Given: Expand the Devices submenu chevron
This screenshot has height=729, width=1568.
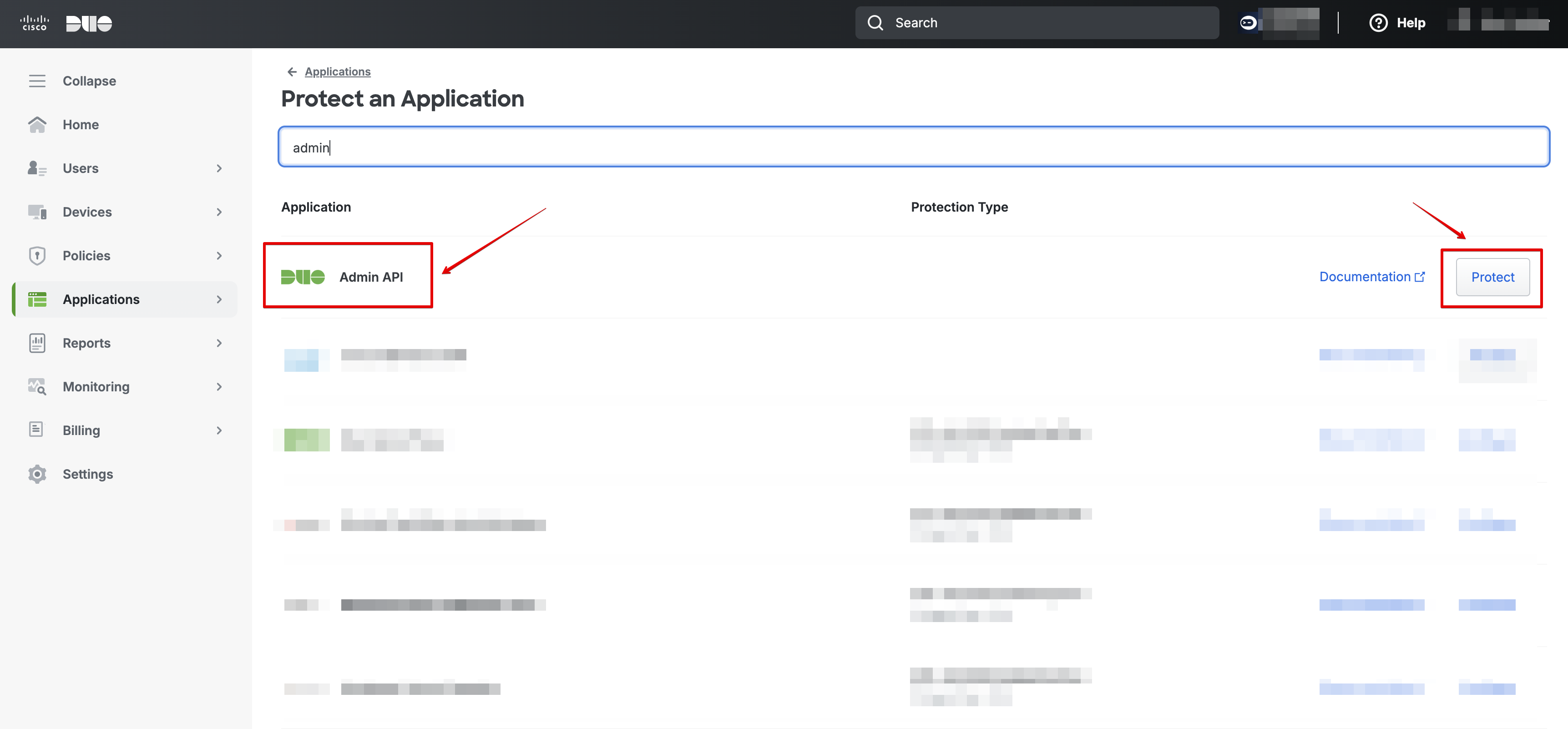Looking at the screenshot, I should click(x=219, y=213).
